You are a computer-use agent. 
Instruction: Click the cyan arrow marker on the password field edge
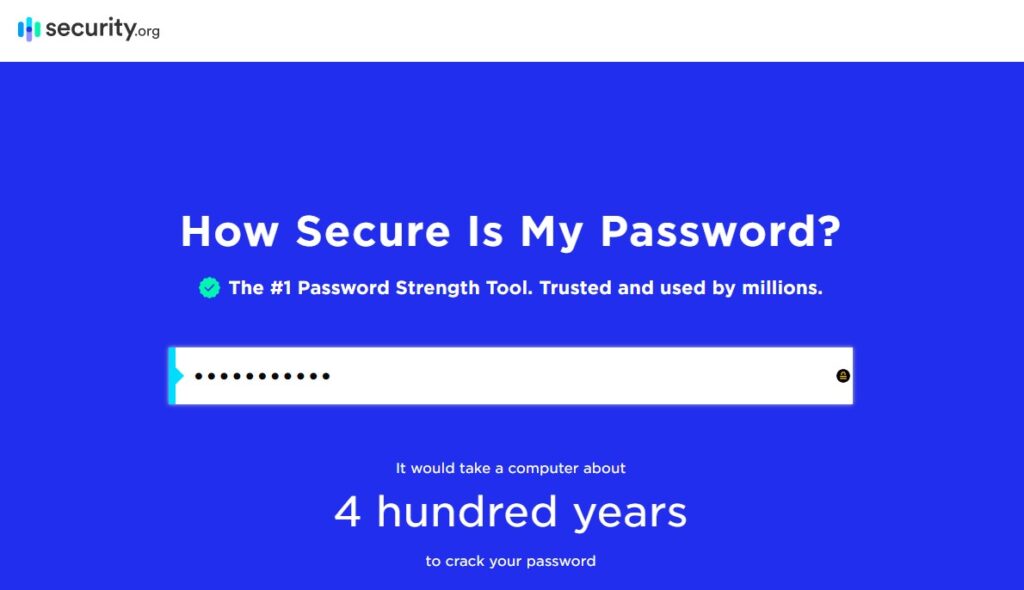[x=176, y=376]
